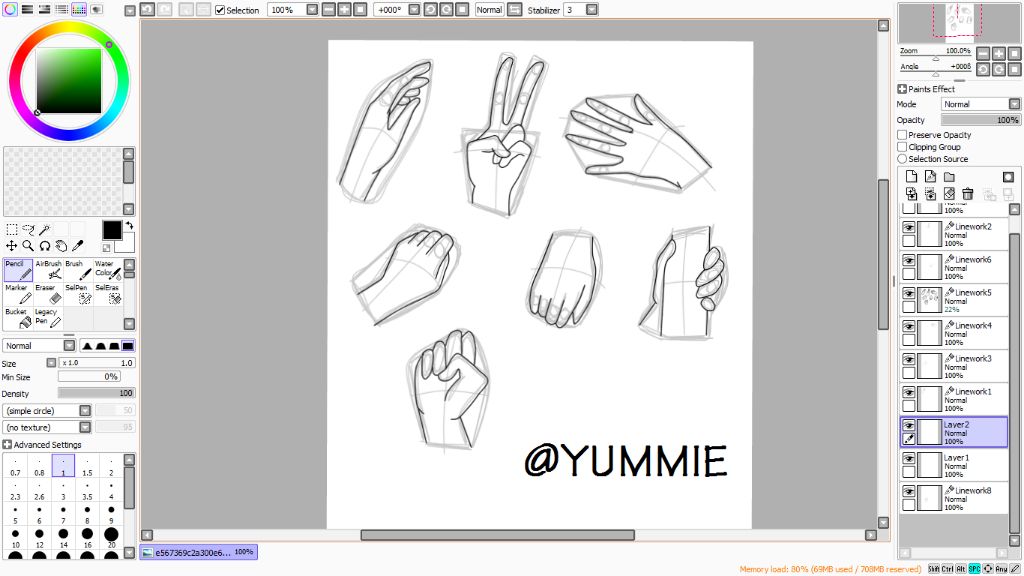The height and width of the screenshot is (576, 1024).
Task: Hide the Linework4 layer
Action: pyautogui.click(x=908, y=326)
